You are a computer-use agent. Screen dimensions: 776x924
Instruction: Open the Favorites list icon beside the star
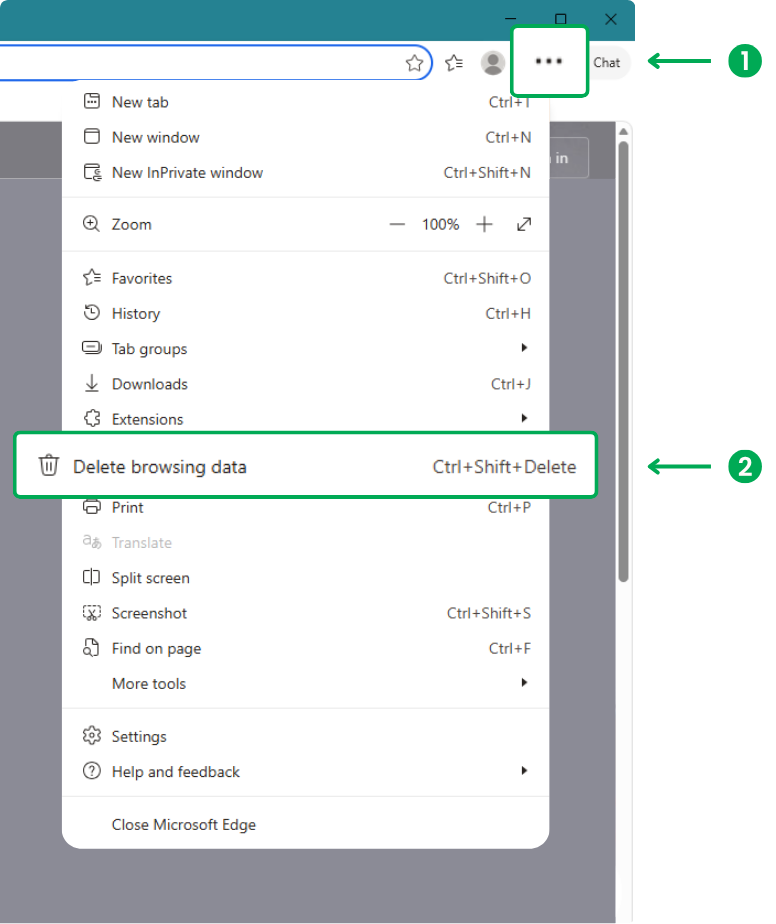454,62
